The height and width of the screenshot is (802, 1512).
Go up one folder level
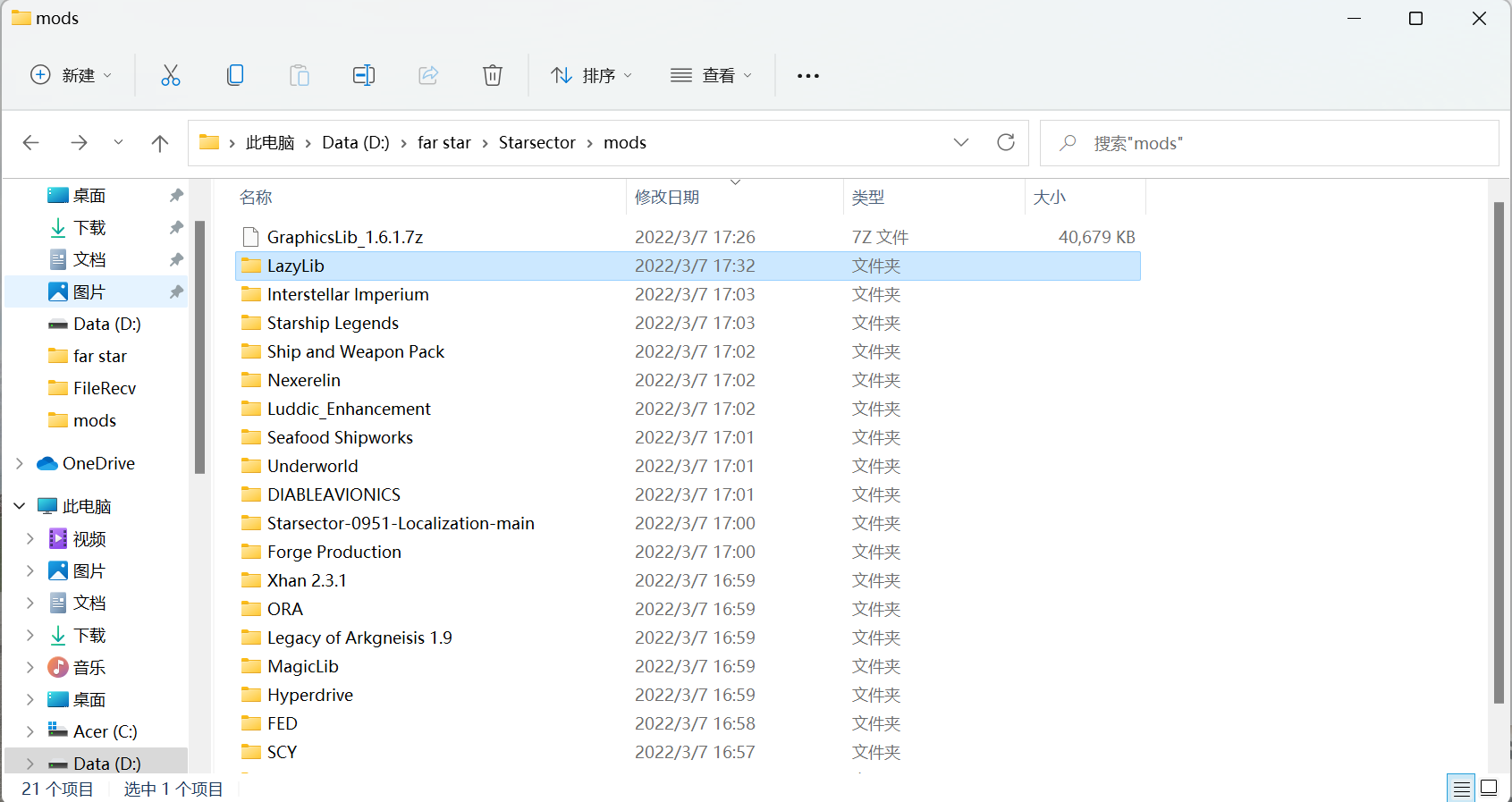coord(160,143)
